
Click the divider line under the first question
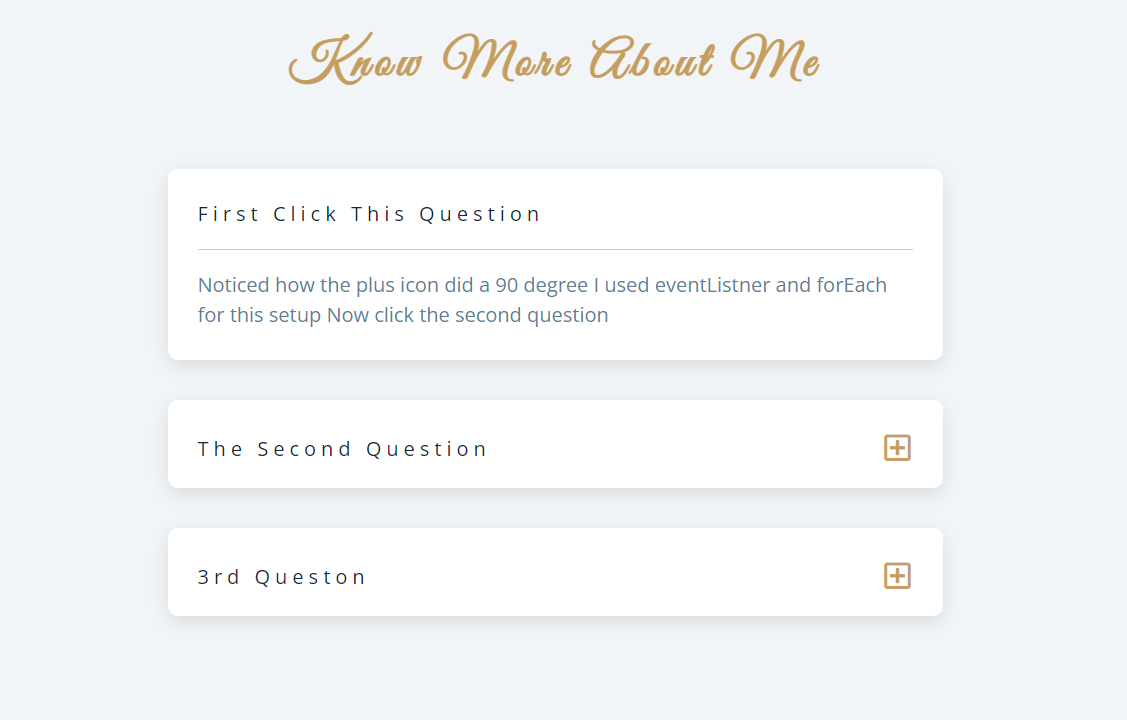[555, 249]
